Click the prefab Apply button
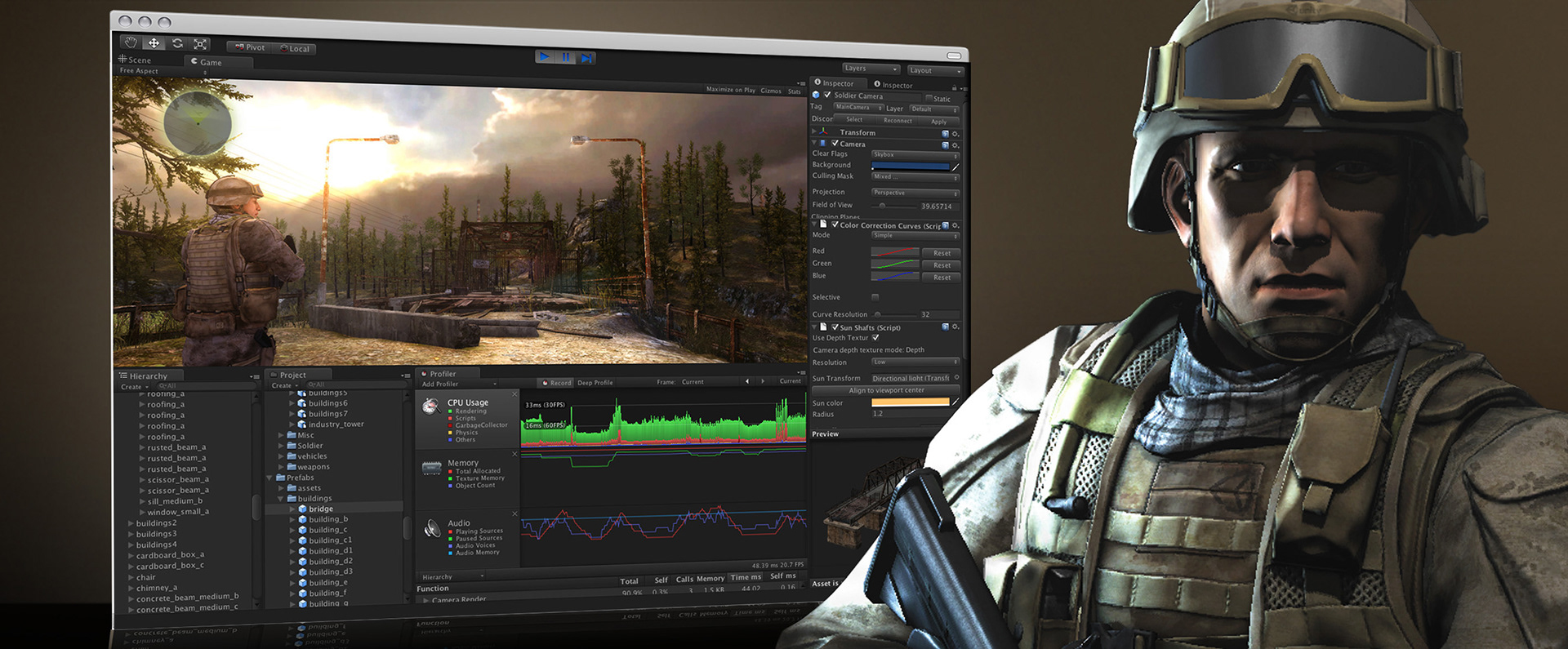Screen dimensions: 1568x649 [939, 122]
